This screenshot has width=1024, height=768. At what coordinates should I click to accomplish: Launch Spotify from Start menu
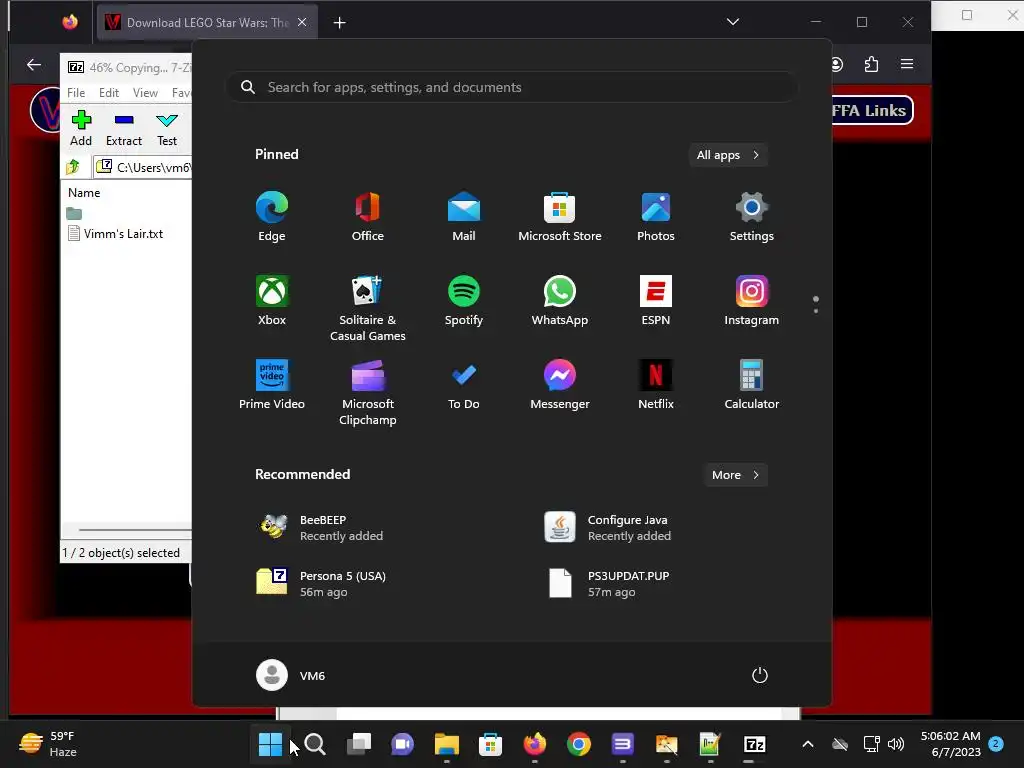click(464, 300)
